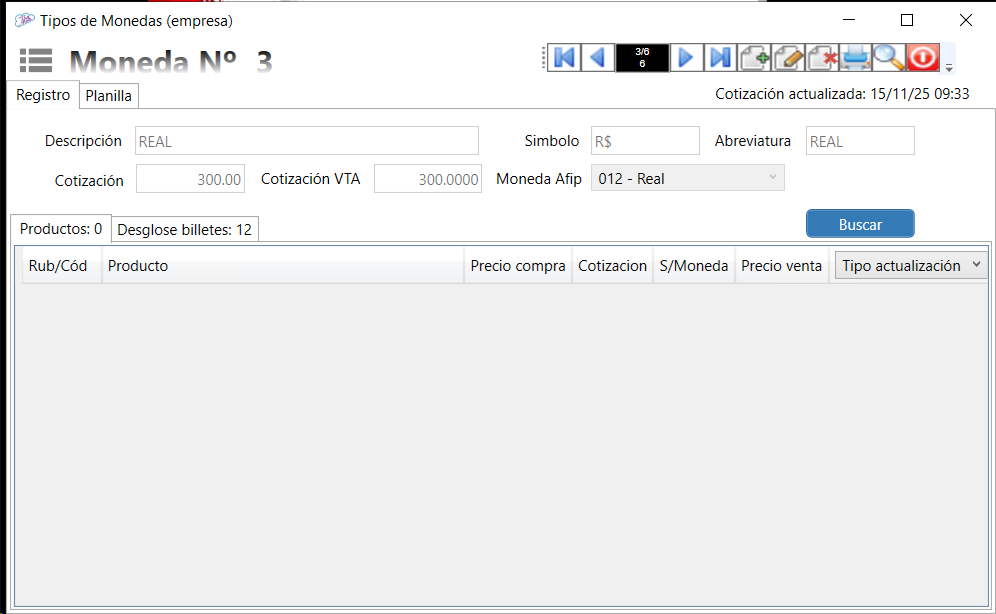The image size is (996, 614).
Task: Open the hamburger menu beside Moneda title
Action: pyautogui.click(x=36, y=61)
